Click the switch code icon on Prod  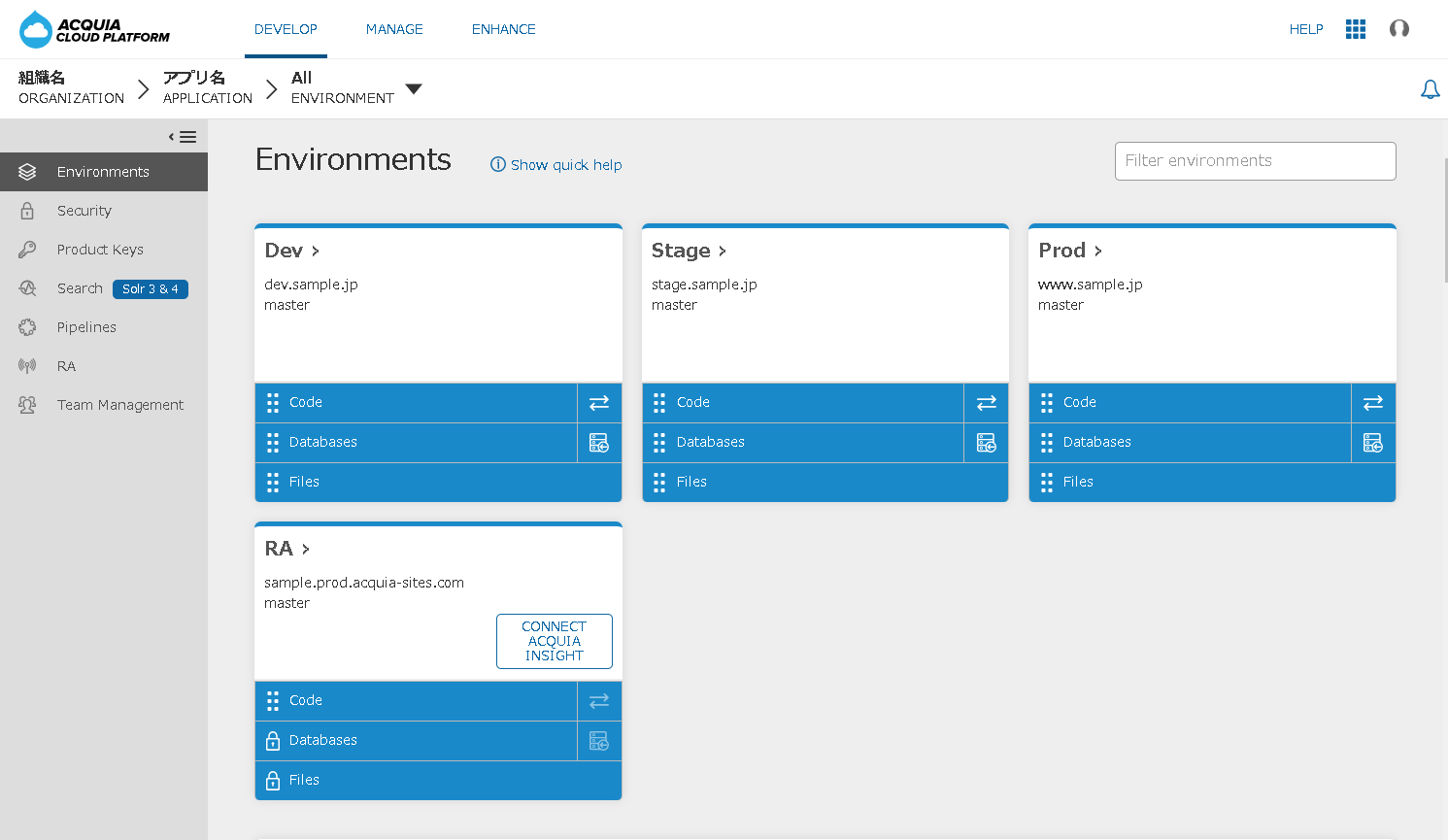(1373, 402)
